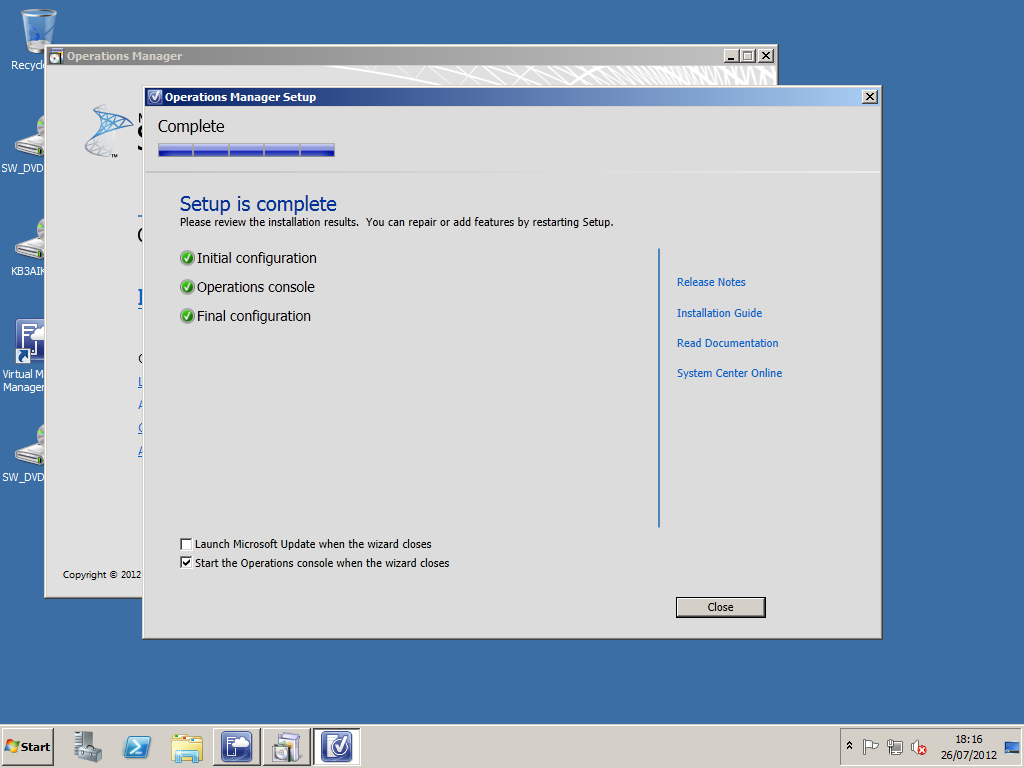Maximize the background Operations Manager window
The width and height of the screenshot is (1024, 768).
coord(748,56)
